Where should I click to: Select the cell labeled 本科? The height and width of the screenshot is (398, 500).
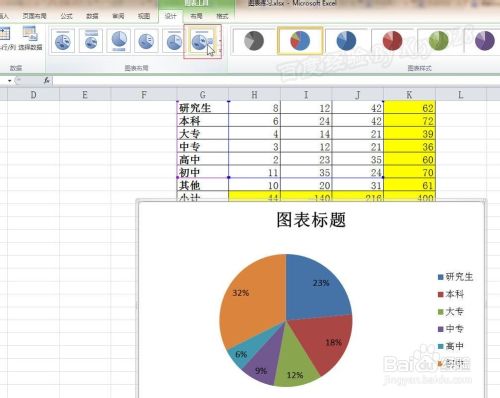203,121
